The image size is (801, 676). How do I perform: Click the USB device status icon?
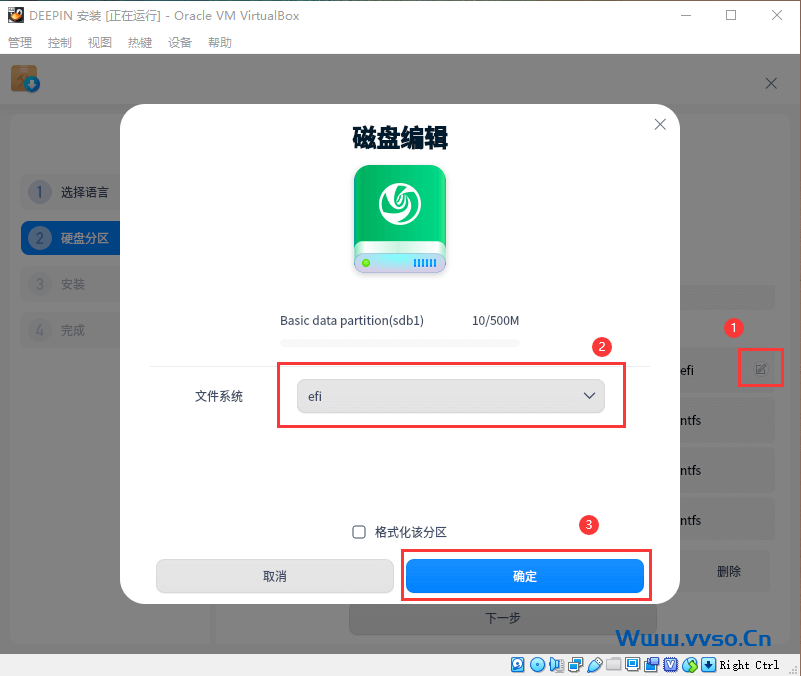pos(594,664)
